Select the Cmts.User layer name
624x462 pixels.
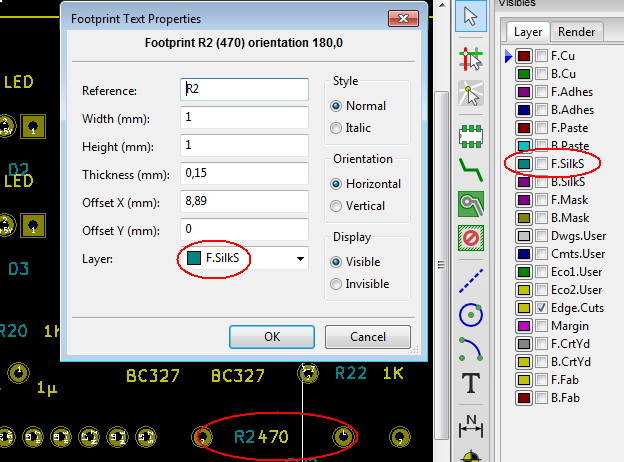tap(578, 254)
